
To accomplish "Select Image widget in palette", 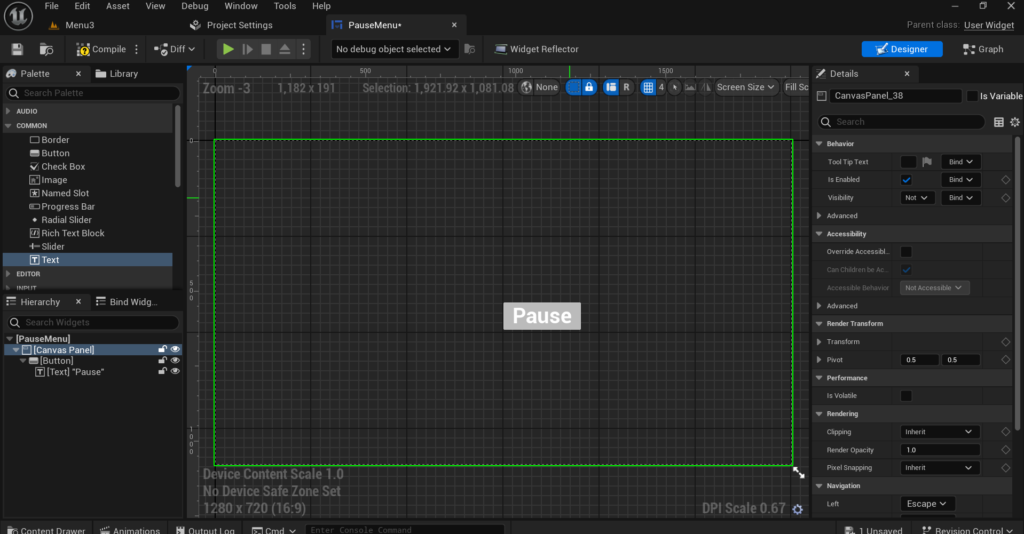I will pyautogui.click(x=48, y=180).
